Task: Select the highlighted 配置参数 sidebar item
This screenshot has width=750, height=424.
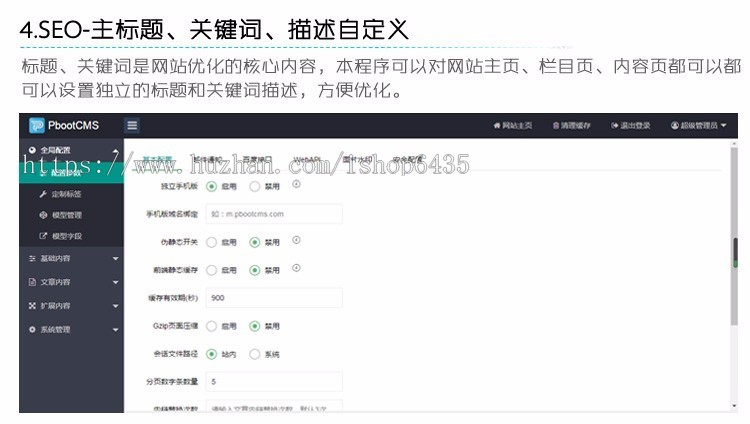Action: [x=71, y=173]
